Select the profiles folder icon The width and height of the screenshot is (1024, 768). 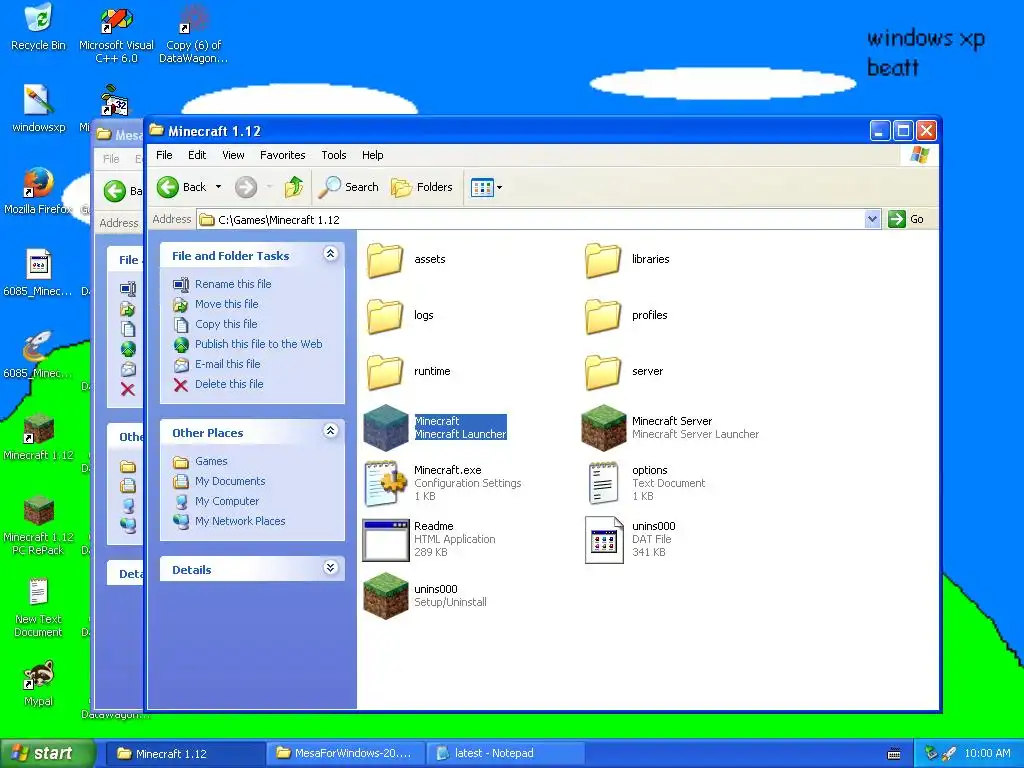tap(602, 316)
